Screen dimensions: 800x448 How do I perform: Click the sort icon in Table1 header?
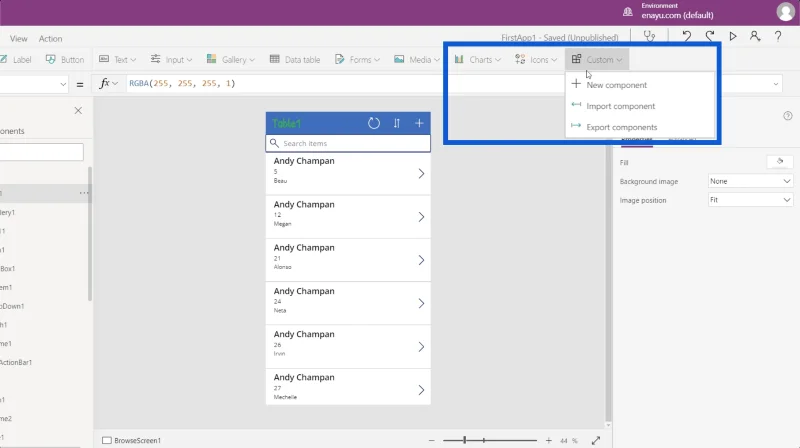pyautogui.click(x=396, y=123)
